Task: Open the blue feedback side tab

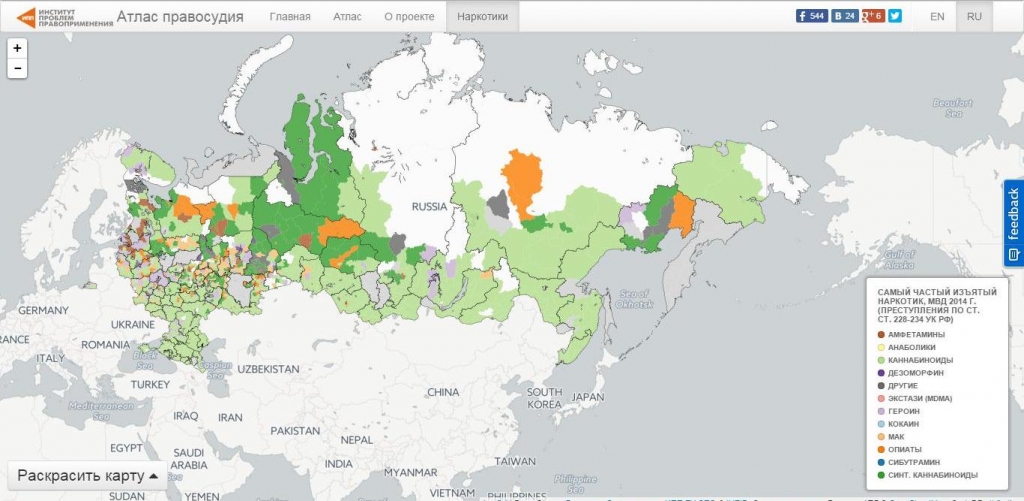Action: coord(1013,223)
